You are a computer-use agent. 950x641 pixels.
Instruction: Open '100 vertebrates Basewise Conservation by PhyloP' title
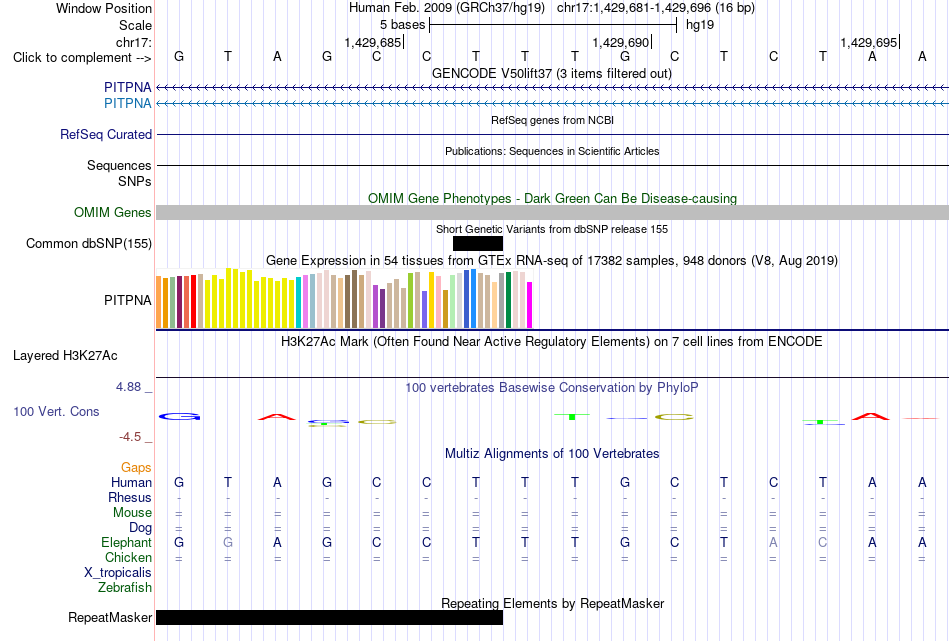coord(552,387)
